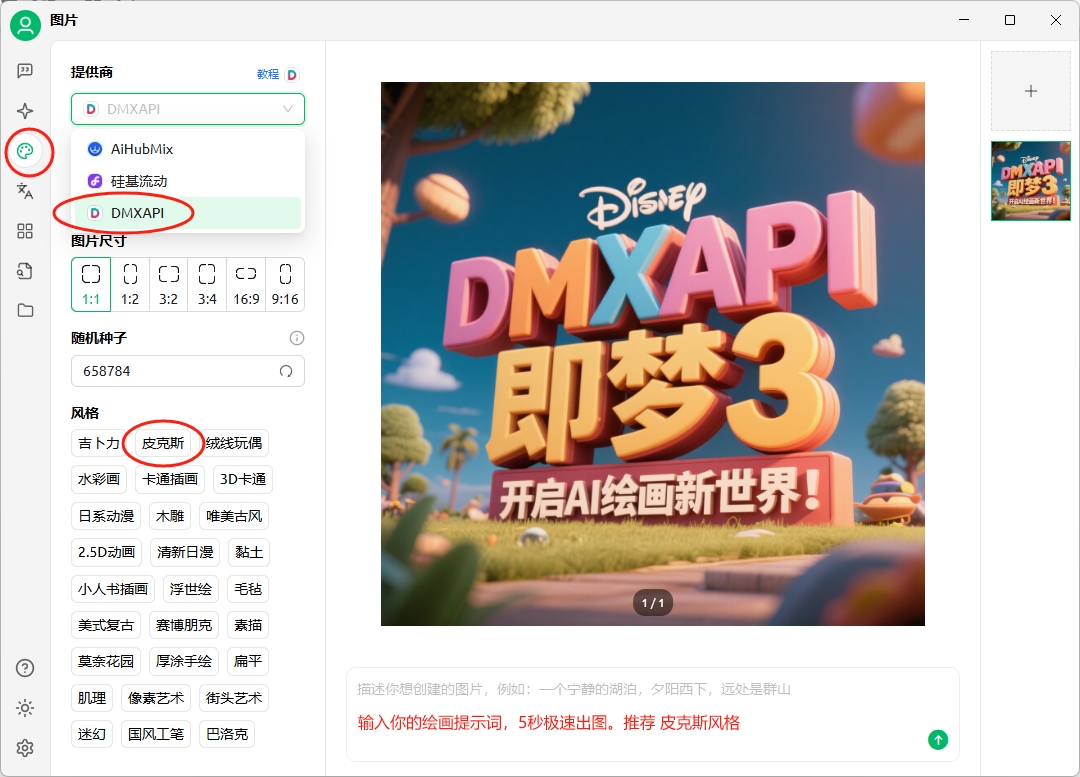Toggle the app theme with sun icon

pyautogui.click(x=25, y=708)
